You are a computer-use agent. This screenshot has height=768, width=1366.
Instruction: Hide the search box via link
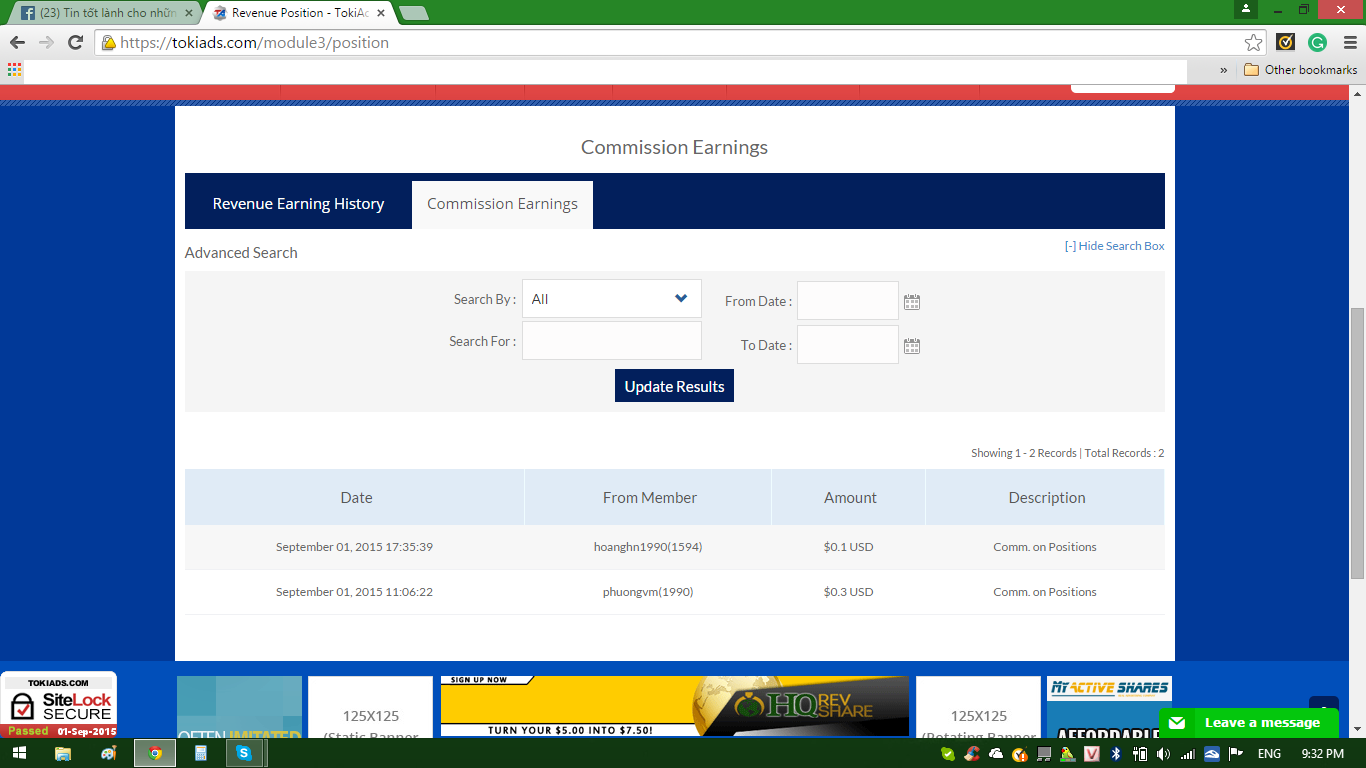[1114, 246]
